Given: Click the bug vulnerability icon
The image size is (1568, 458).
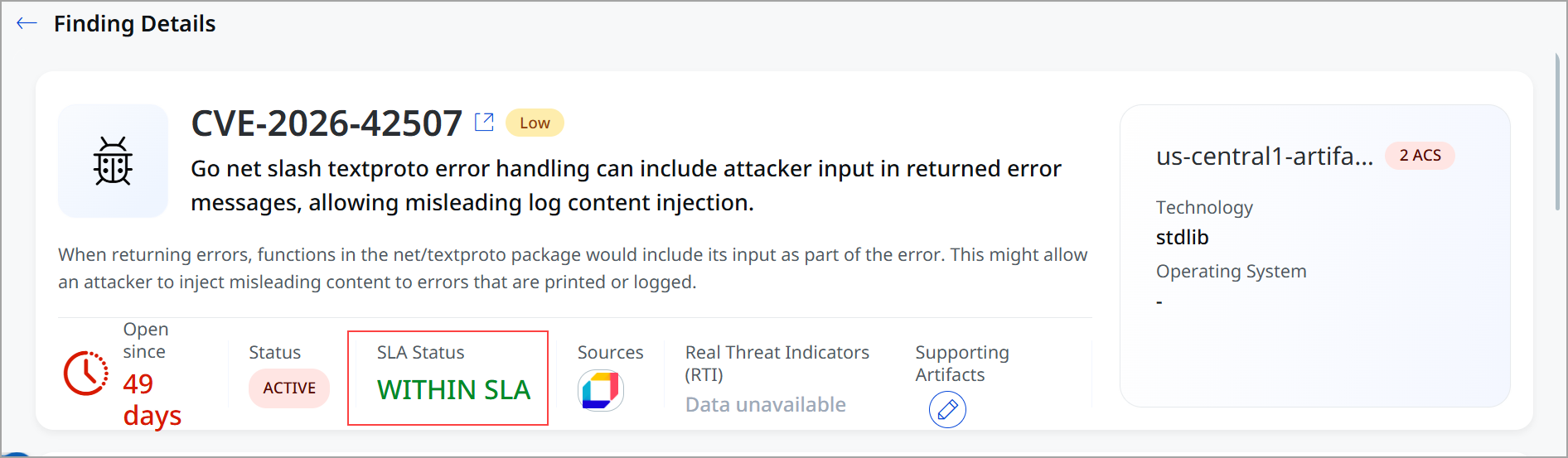Looking at the screenshot, I should (113, 161).
